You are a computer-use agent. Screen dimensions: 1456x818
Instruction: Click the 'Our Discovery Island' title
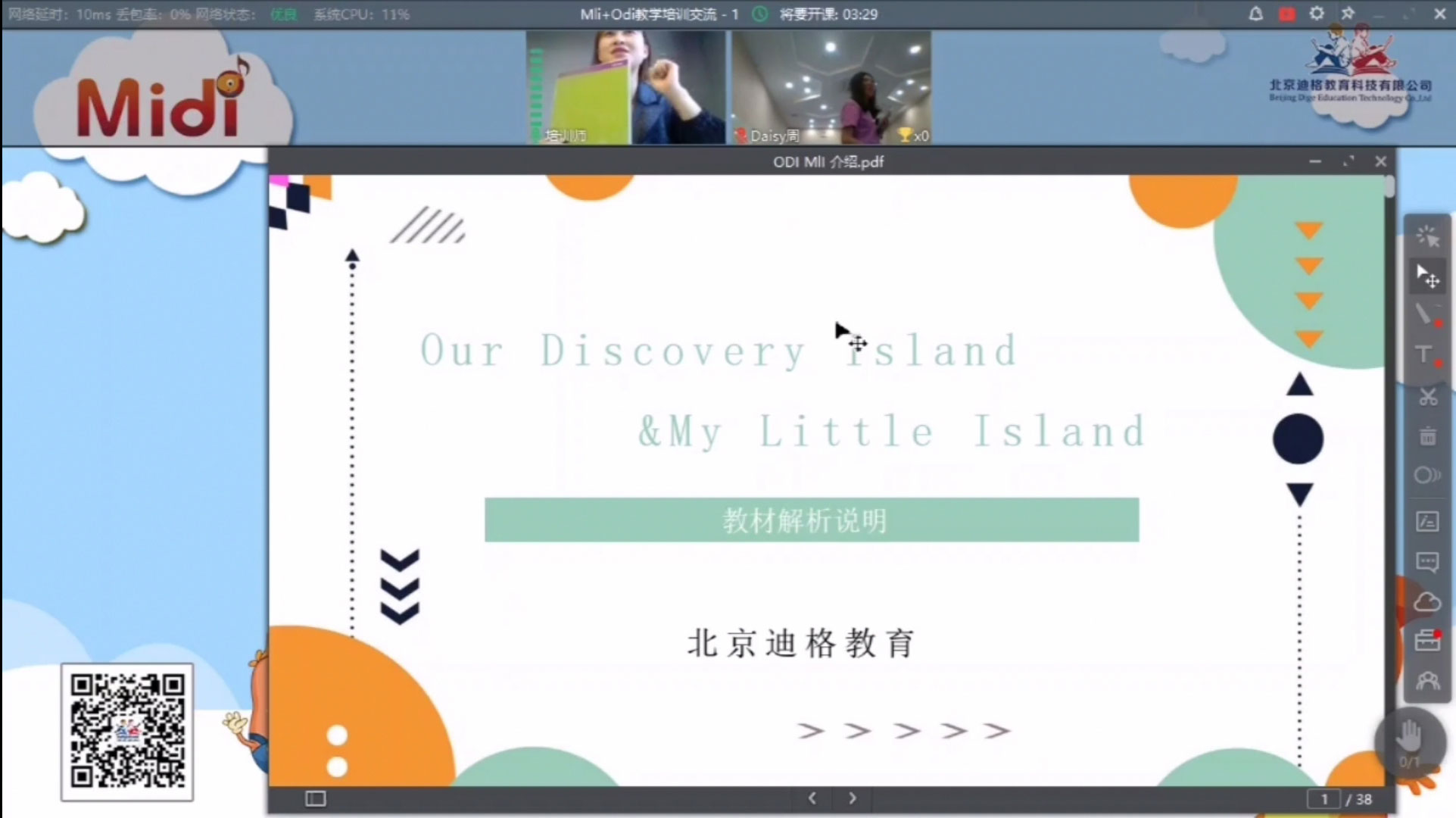pyautogui.click(x=719, y=351)
